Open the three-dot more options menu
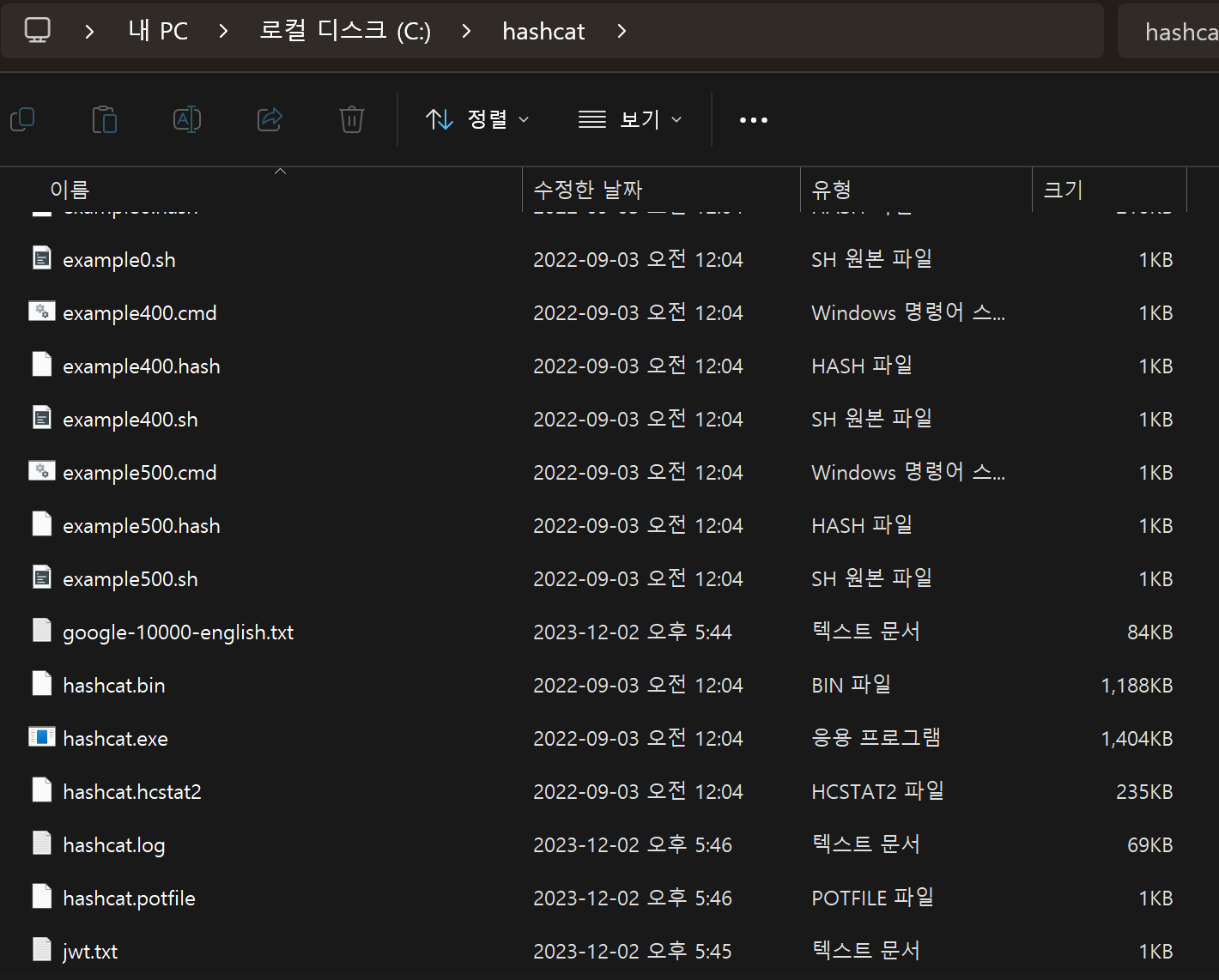This screenshot has height=980, width=1219. click(x=754, y=120)
